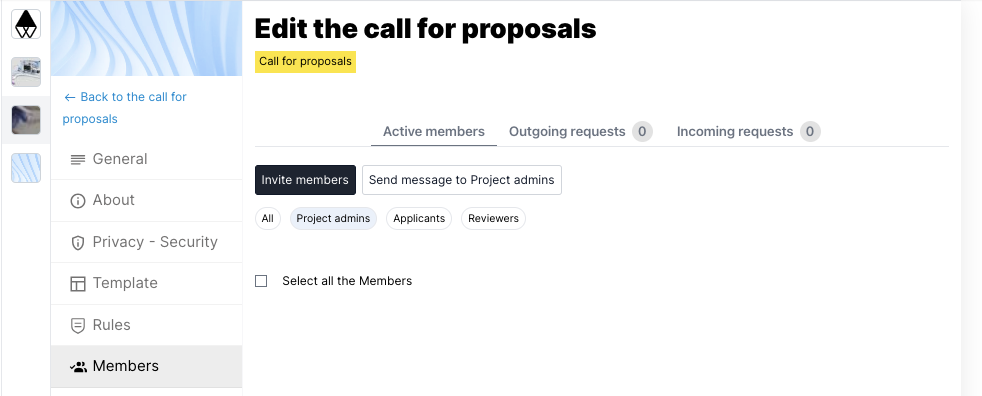The width and height of the screenshot is (982, 396).
Task: Click the Template layout icon
Action: coord(78,284)
